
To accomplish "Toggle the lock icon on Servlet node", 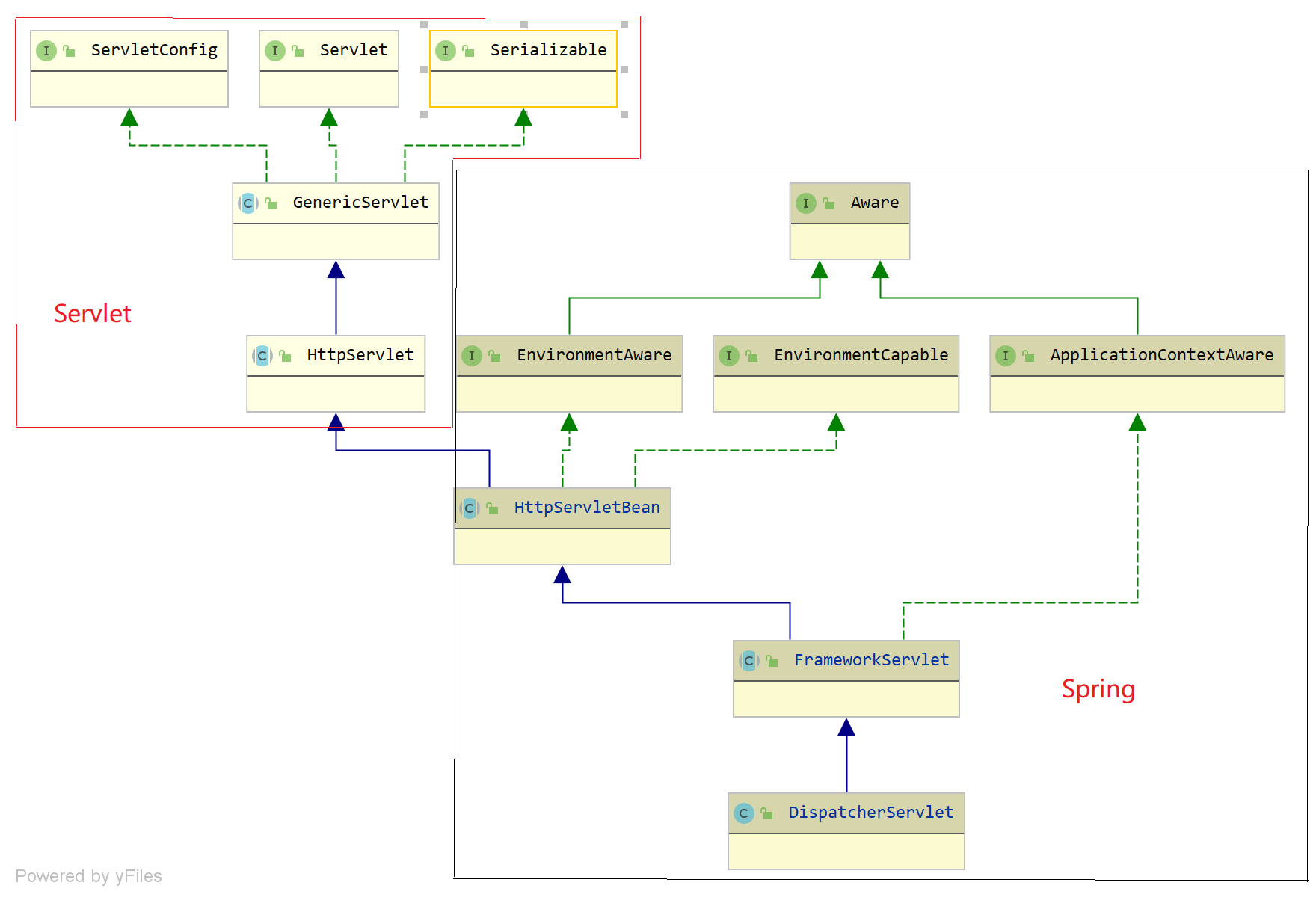I will point(296,50).
